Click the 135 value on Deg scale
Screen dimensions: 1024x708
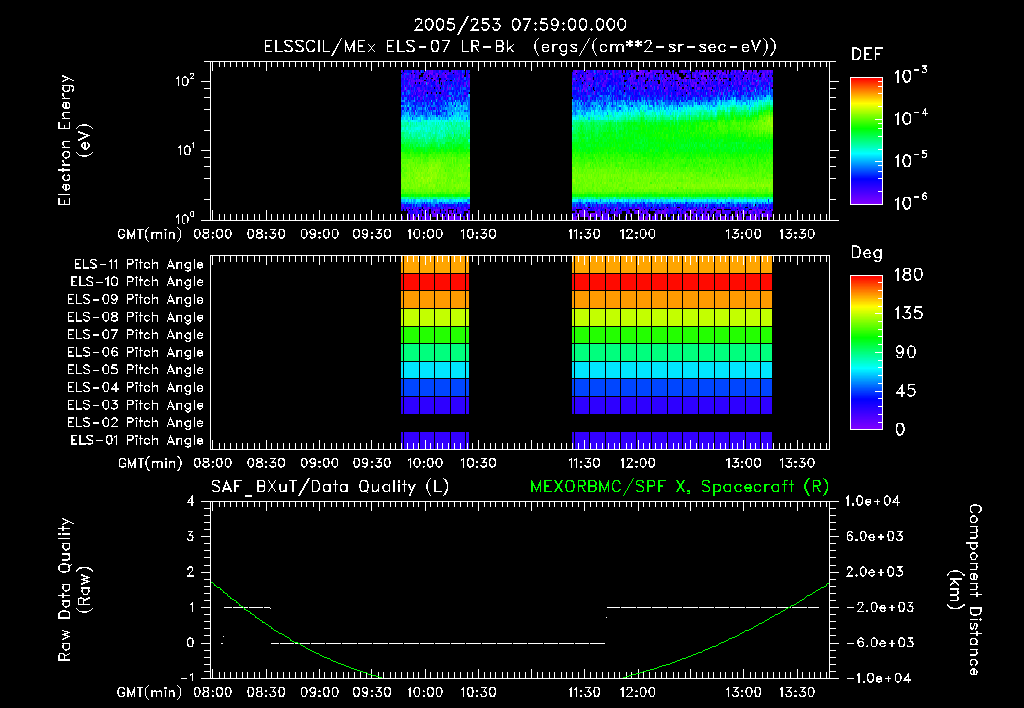point(909,314)
